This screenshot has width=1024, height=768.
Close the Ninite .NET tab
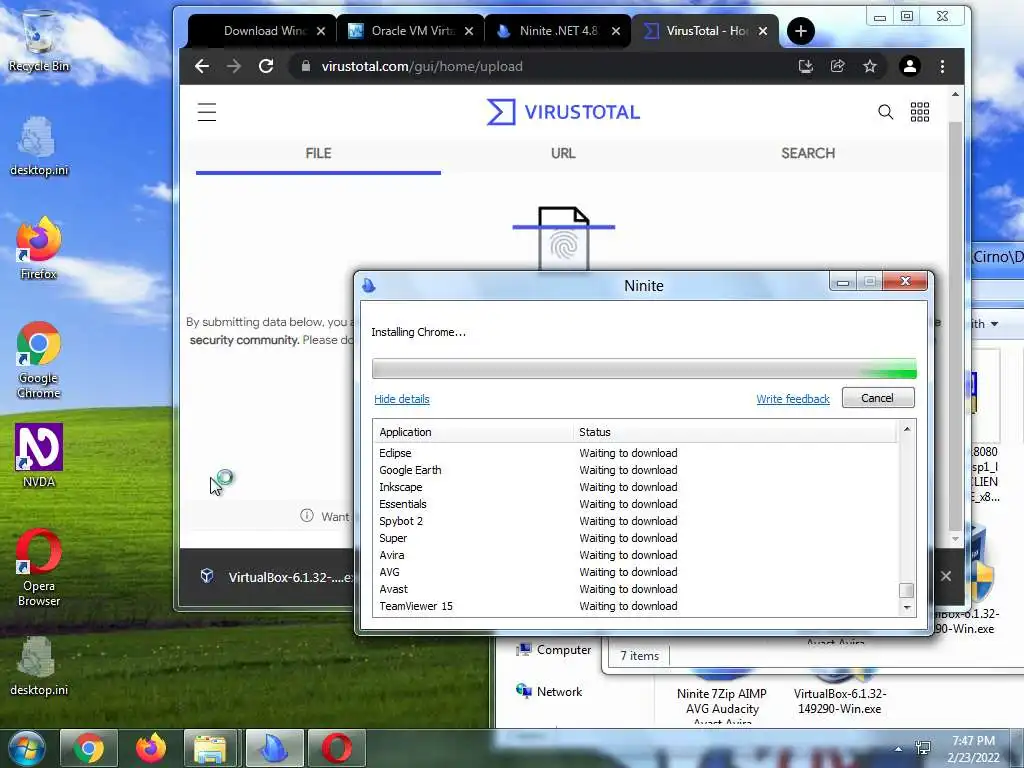pyautogui.click(x=616, y=31)
